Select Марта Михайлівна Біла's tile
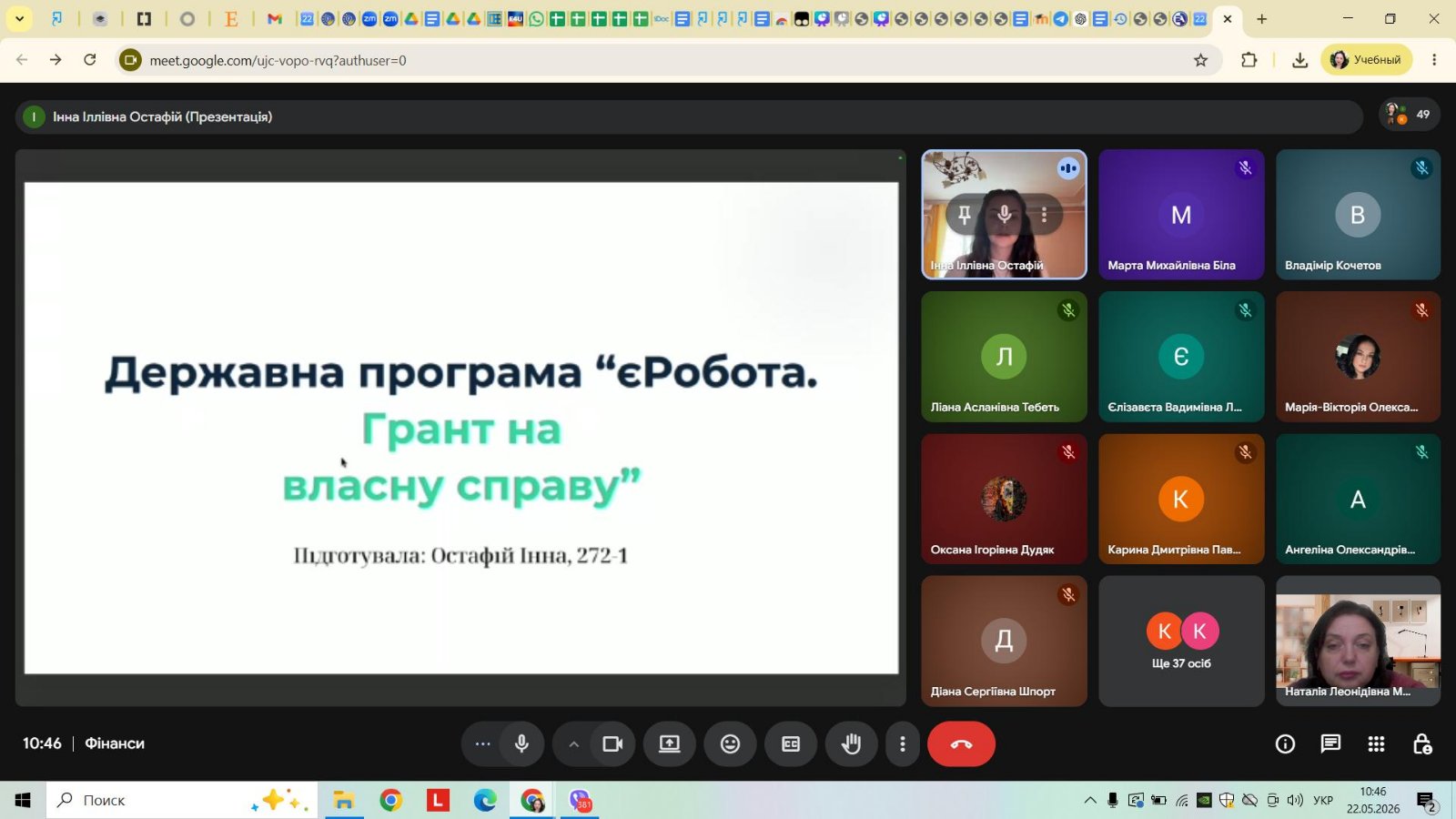This screenshot has height=819, width=1456. pos(1181,215)
